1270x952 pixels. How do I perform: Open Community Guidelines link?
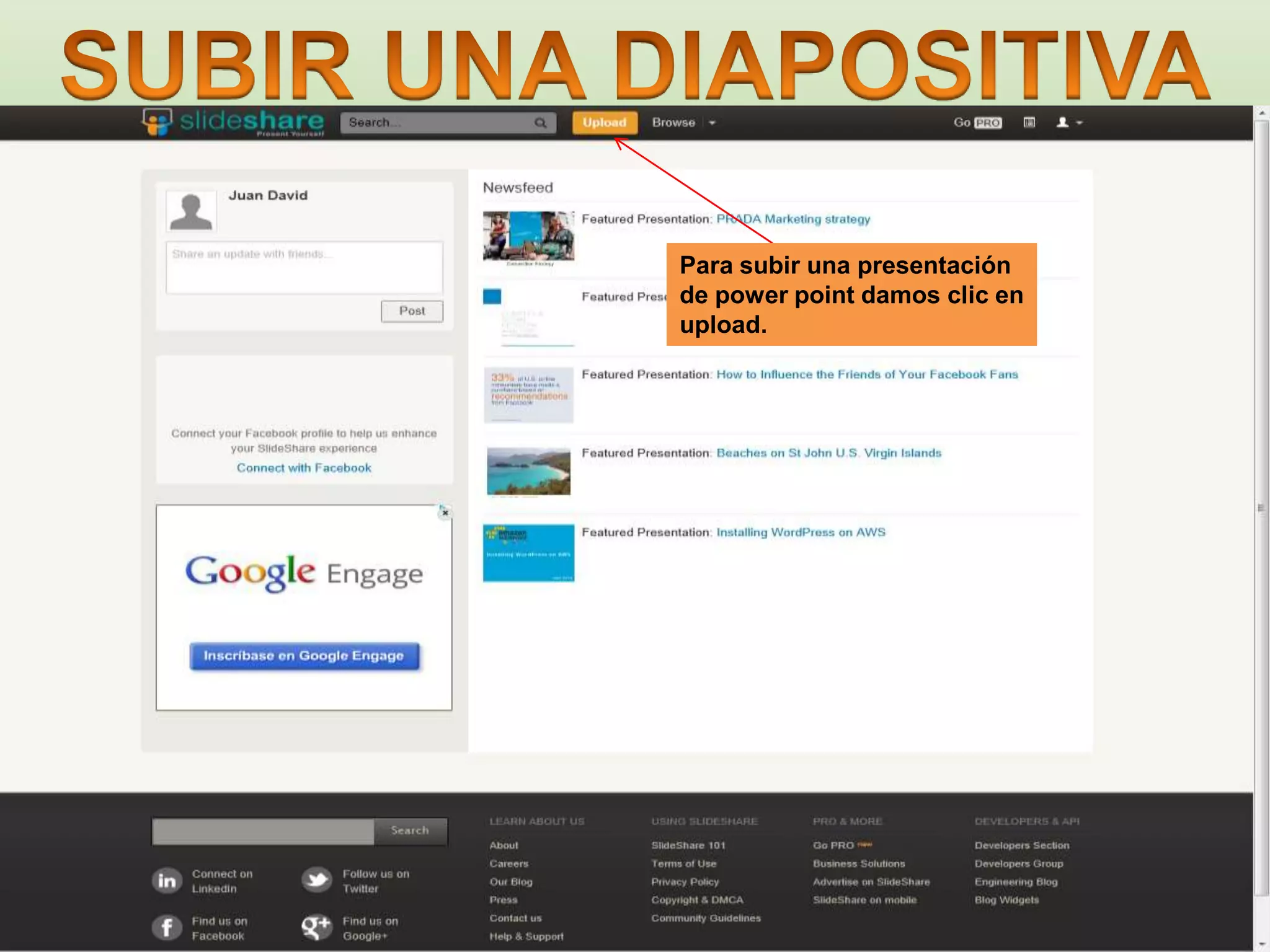point(706,918)
